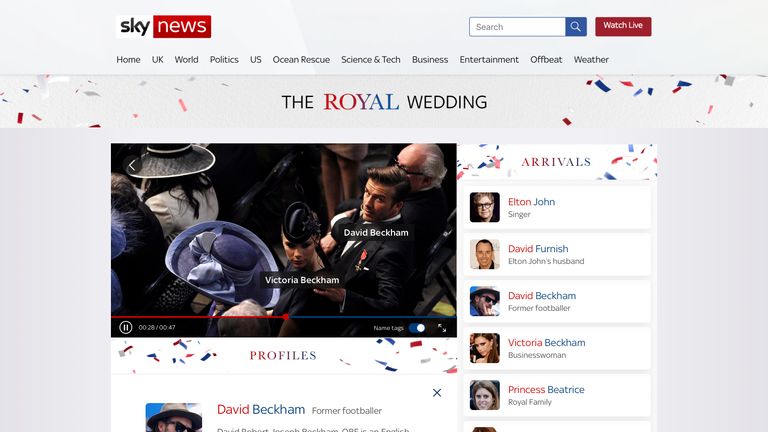
Task: Click the Watch Live button
Action: tap(623, 26)
